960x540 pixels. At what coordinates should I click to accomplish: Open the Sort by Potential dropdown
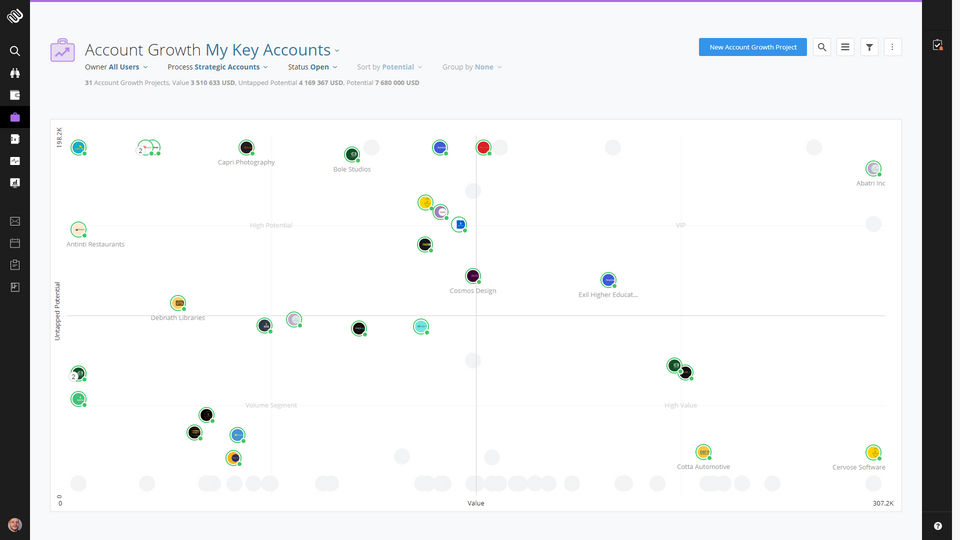click(389, 67)
